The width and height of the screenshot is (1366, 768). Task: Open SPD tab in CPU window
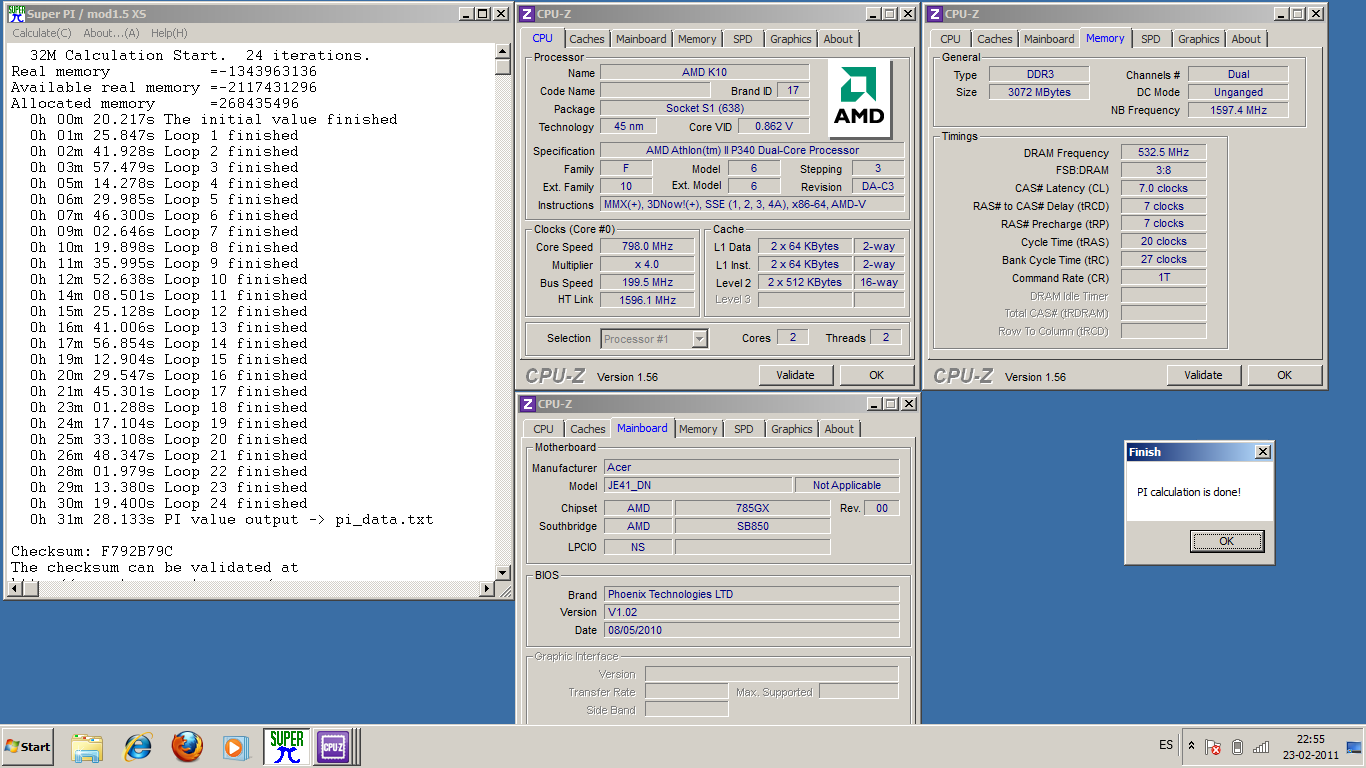tap(742, 39)
